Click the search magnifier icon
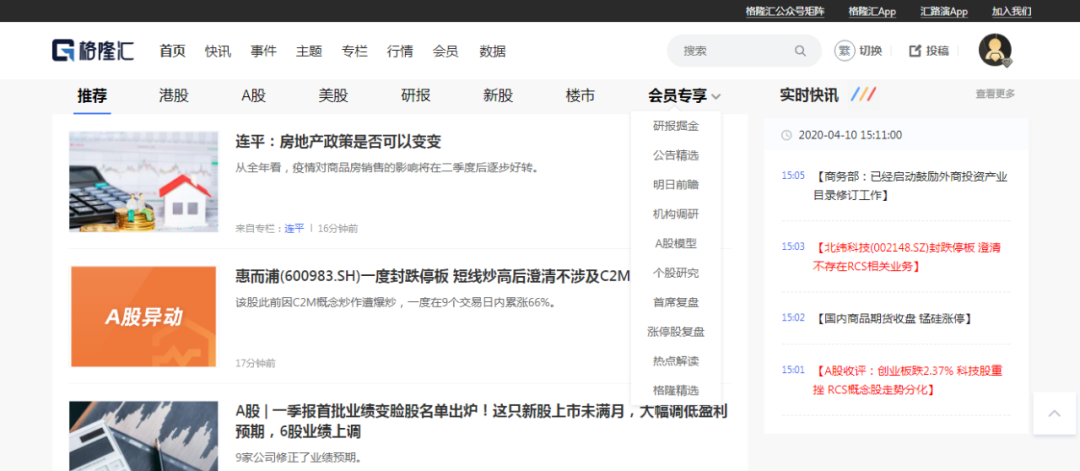This screenshot has width=1080, height=471. tap(800, 50)
